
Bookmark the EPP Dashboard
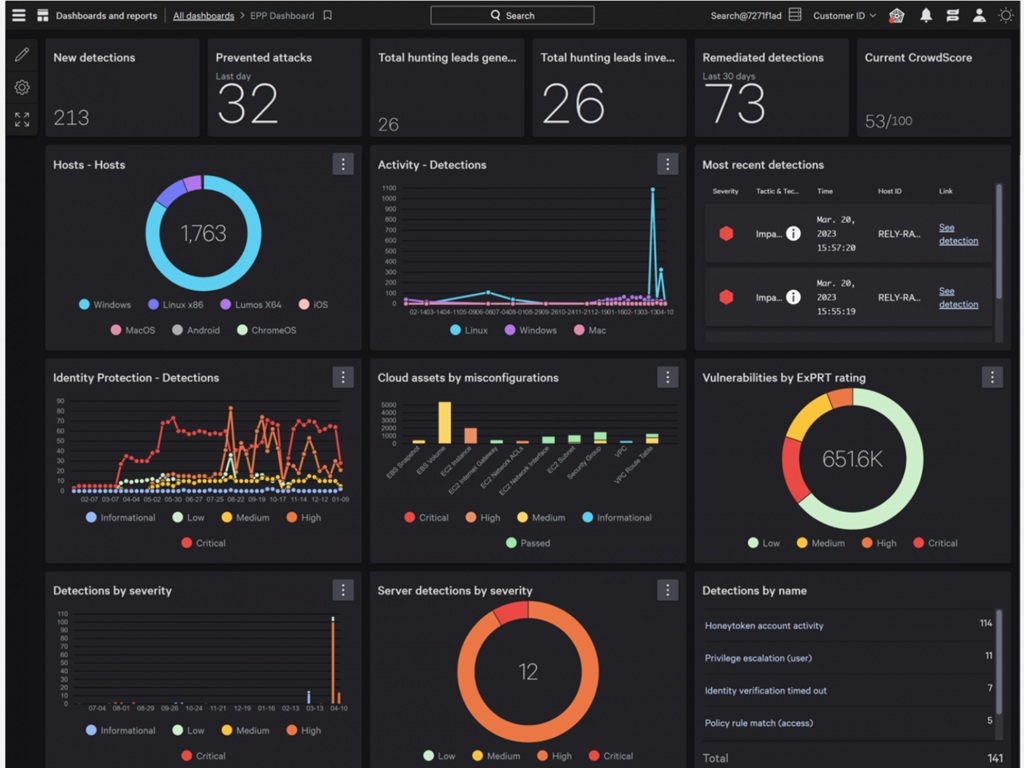tap(328, 16)
